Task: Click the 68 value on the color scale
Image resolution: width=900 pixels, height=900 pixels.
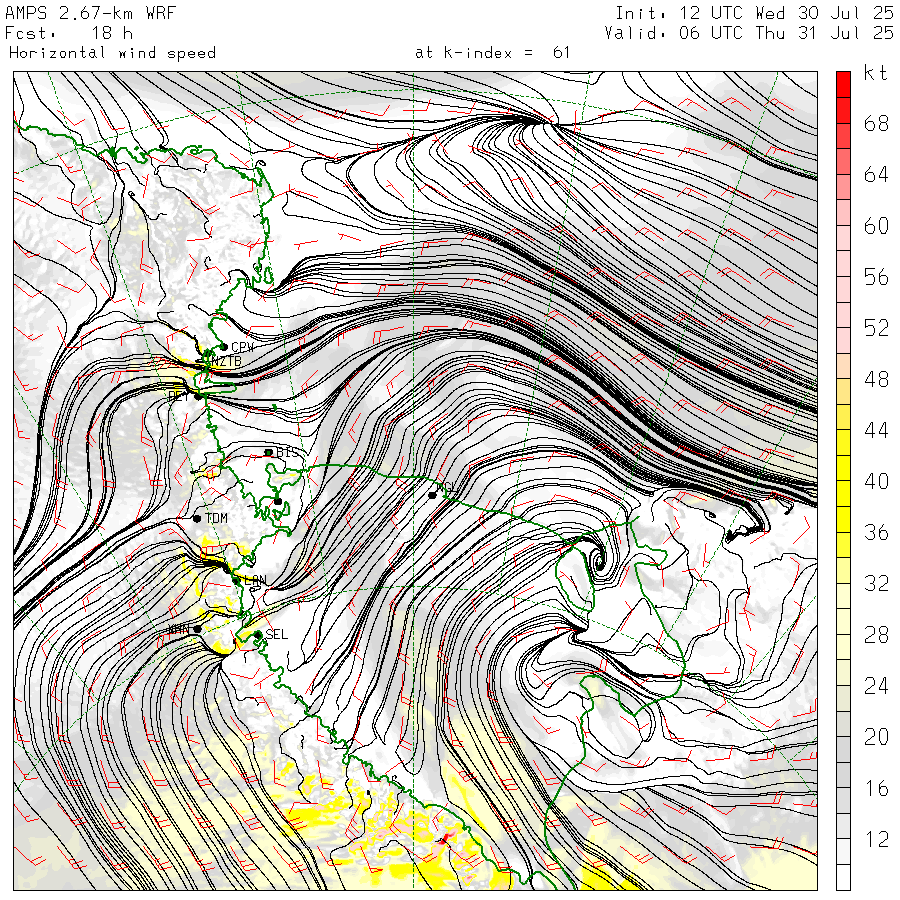Action: (x=876, y=123)
